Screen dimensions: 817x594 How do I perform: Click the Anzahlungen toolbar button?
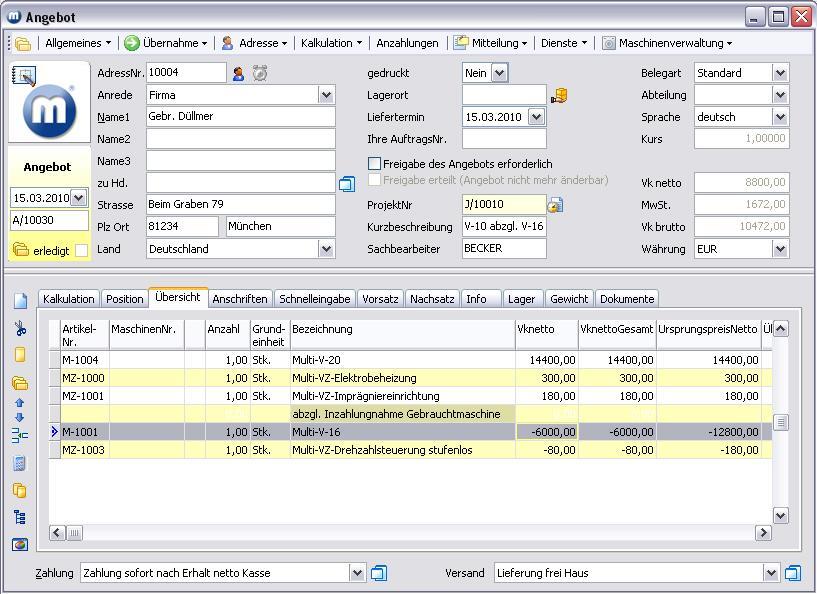point(407,43)
